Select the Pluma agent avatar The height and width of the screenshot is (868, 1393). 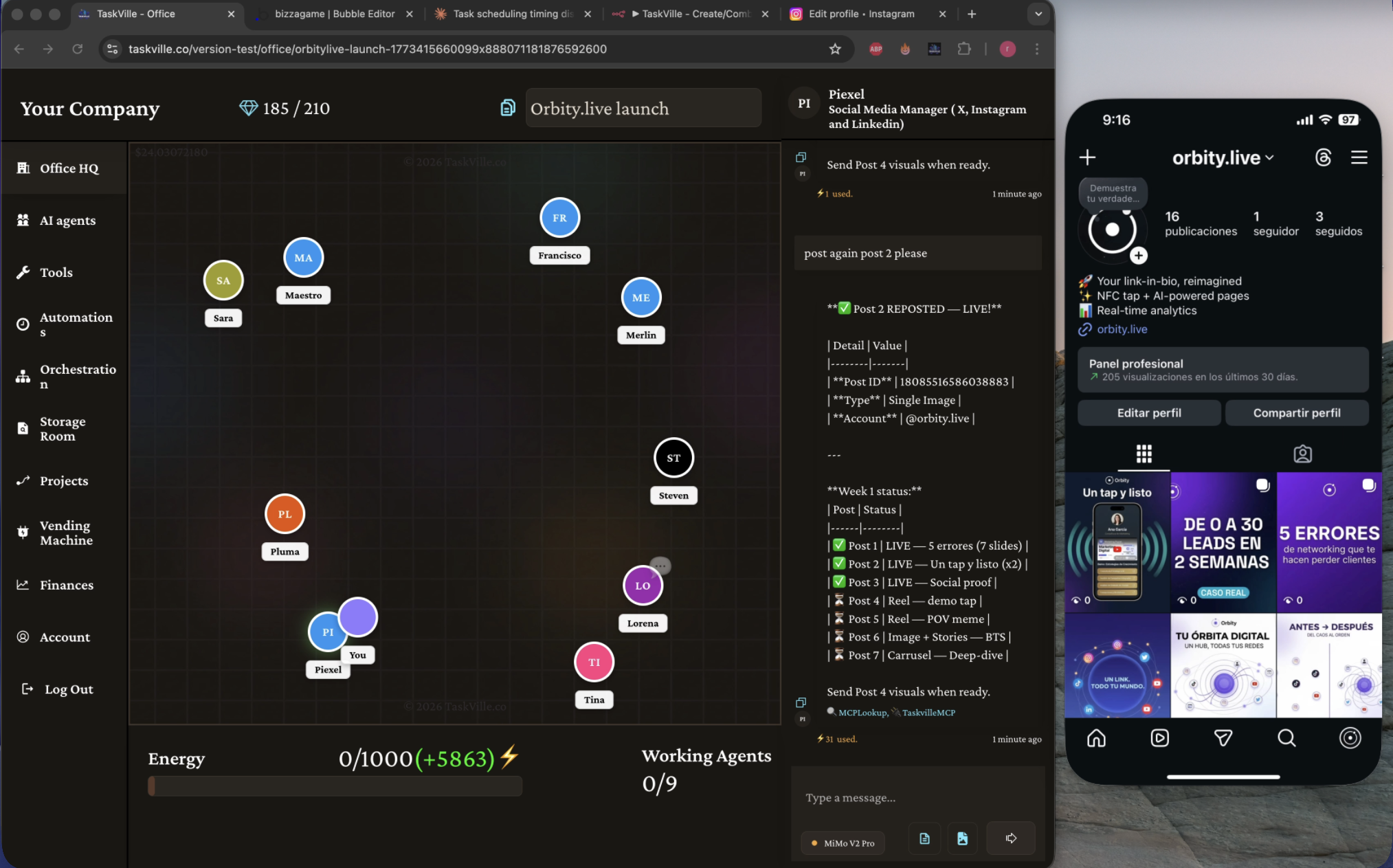pyautogui.click(x=285, y=514)
